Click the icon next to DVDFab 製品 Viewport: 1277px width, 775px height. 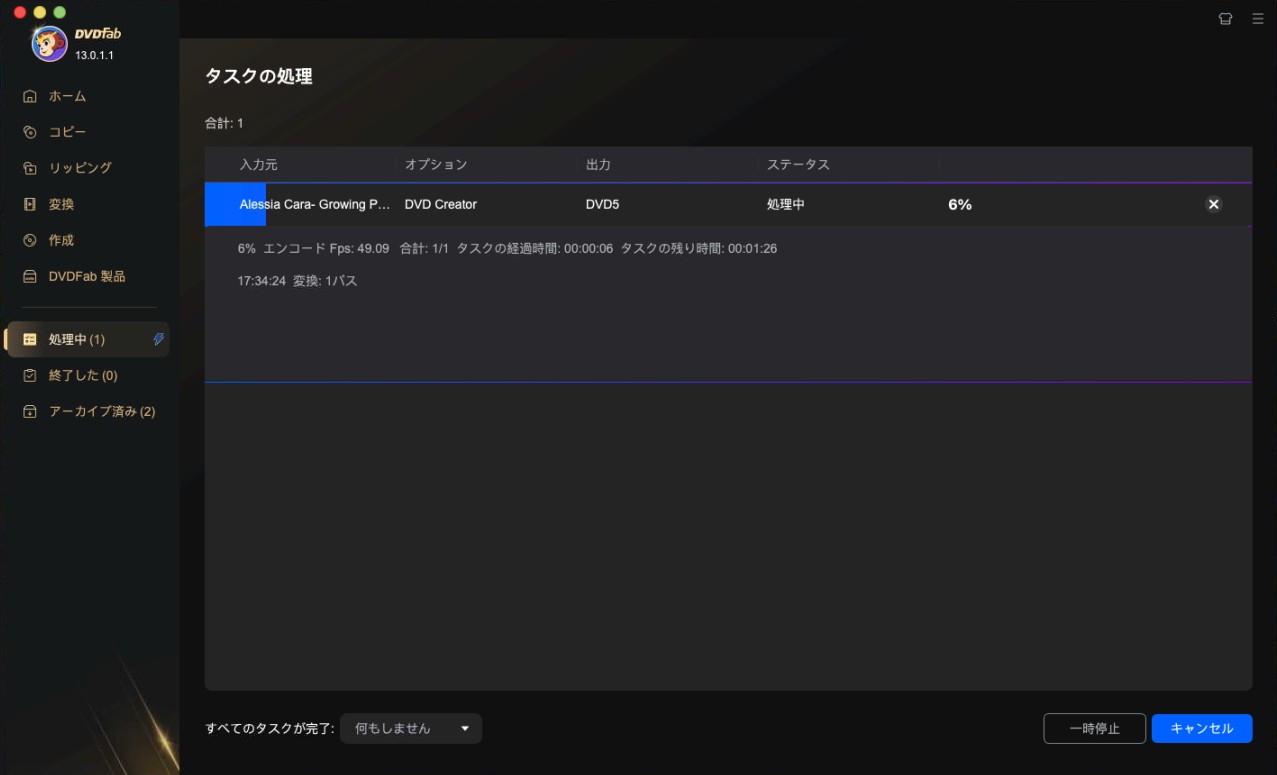coord(30,276)
